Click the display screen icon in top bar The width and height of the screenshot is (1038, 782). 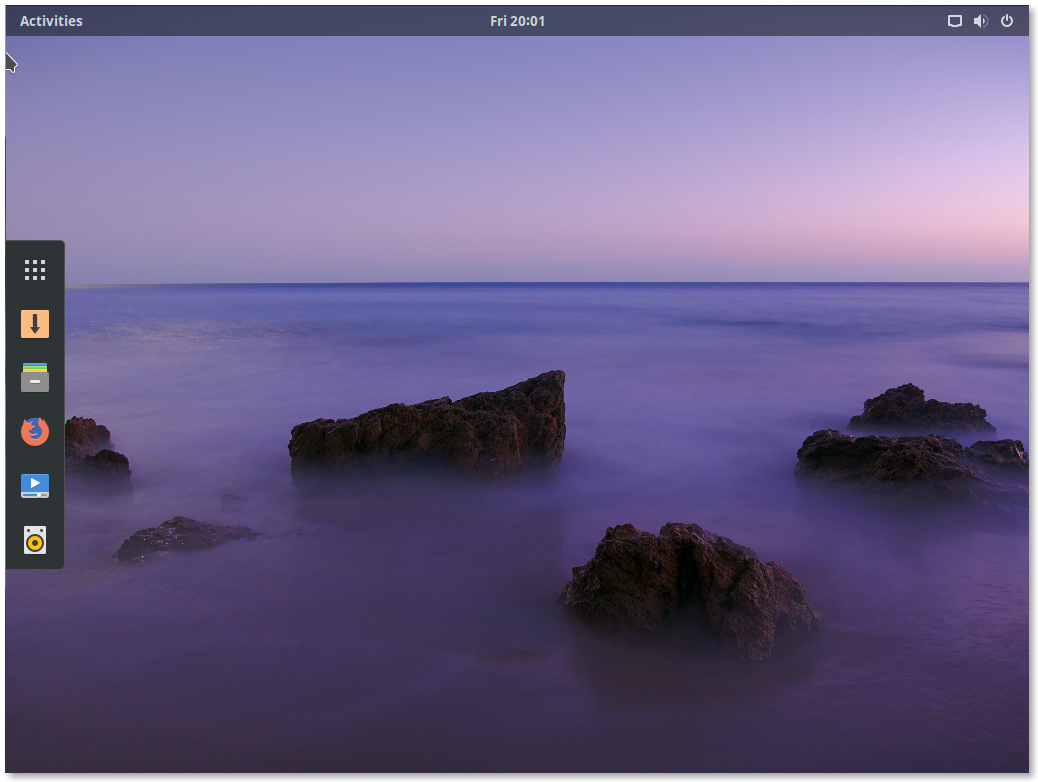954,21
